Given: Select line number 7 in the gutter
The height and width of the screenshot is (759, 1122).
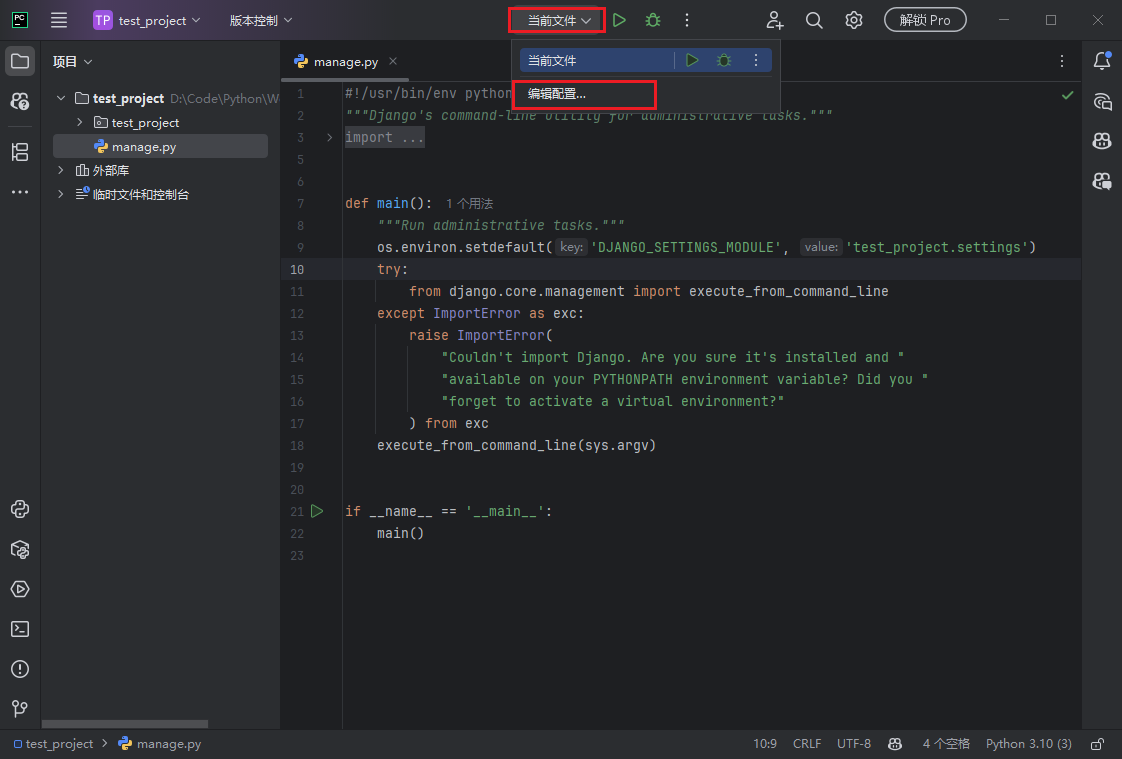Looking at the screenshot, I should tap(301, 204).
